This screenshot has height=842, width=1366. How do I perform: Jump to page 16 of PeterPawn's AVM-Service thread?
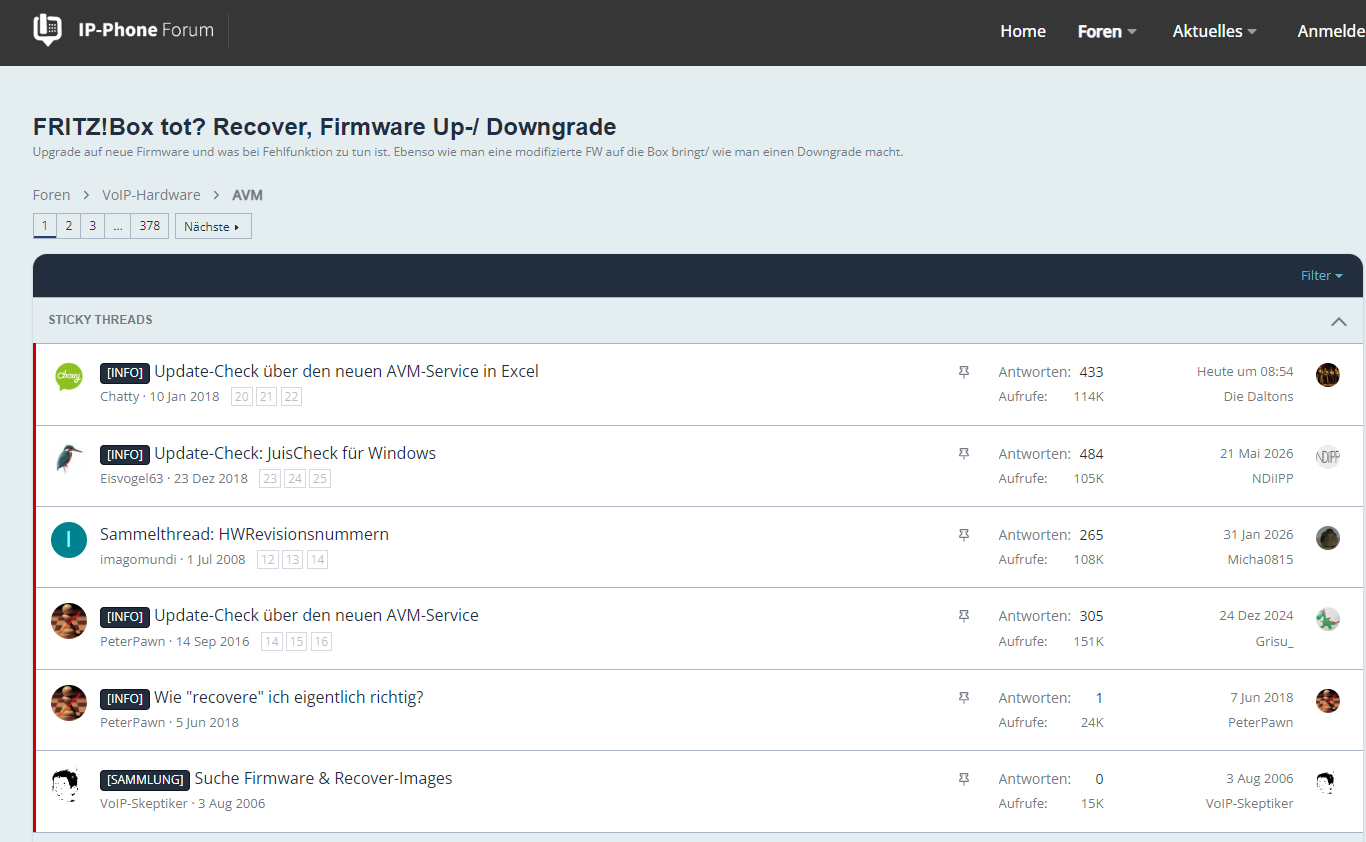click(x=321, y=642)
